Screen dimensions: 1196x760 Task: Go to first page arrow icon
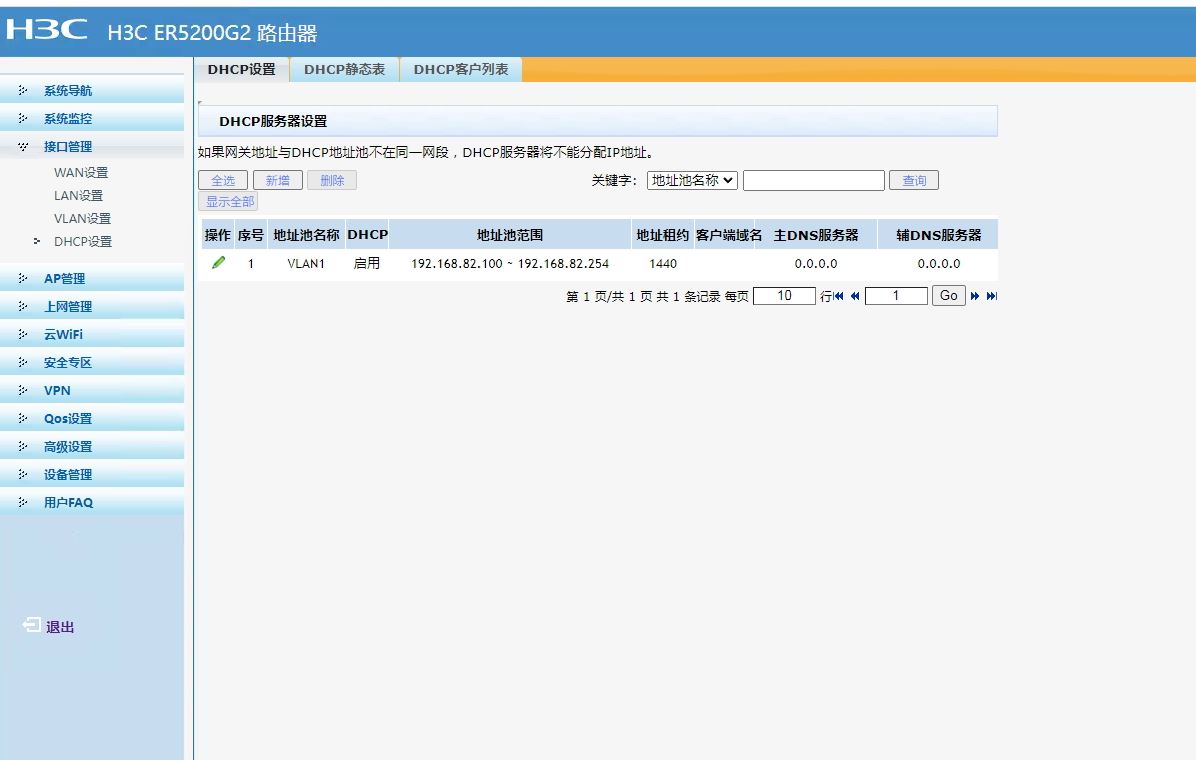tap(839, 296)
